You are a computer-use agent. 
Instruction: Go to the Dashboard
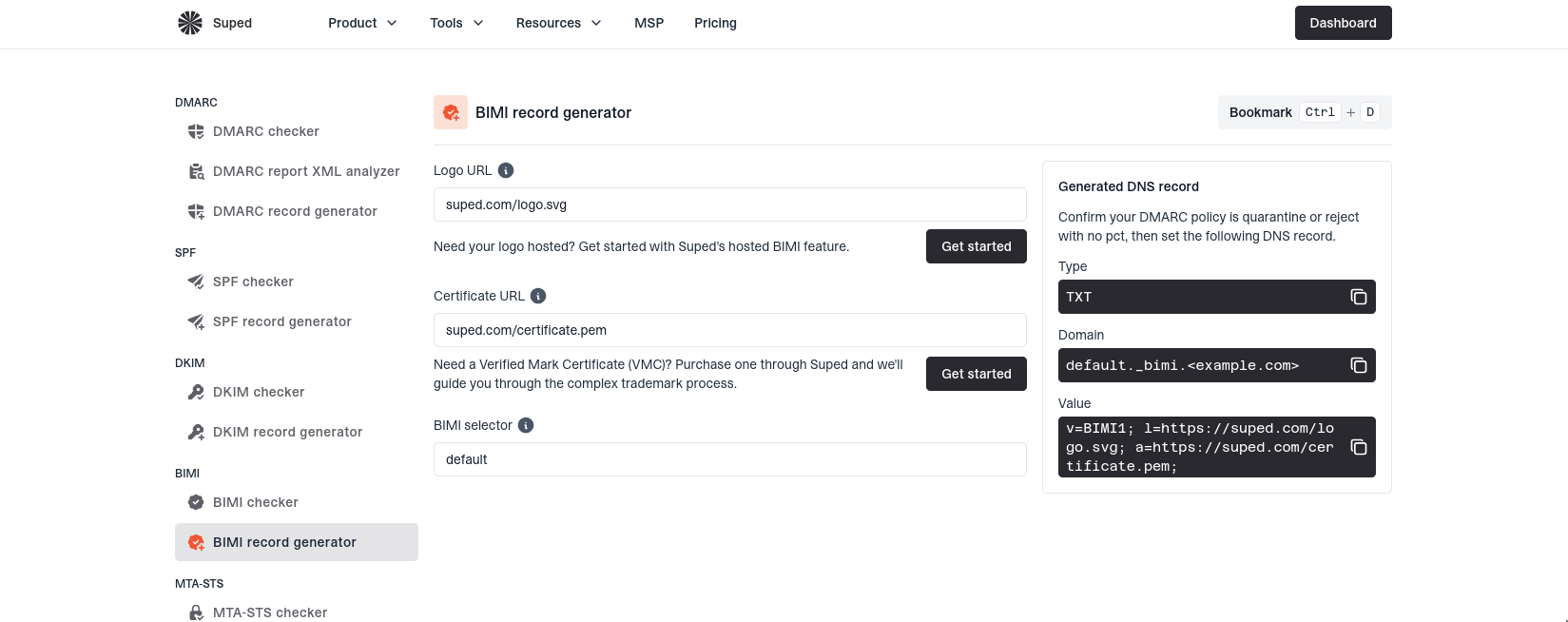pos(1343,23)
